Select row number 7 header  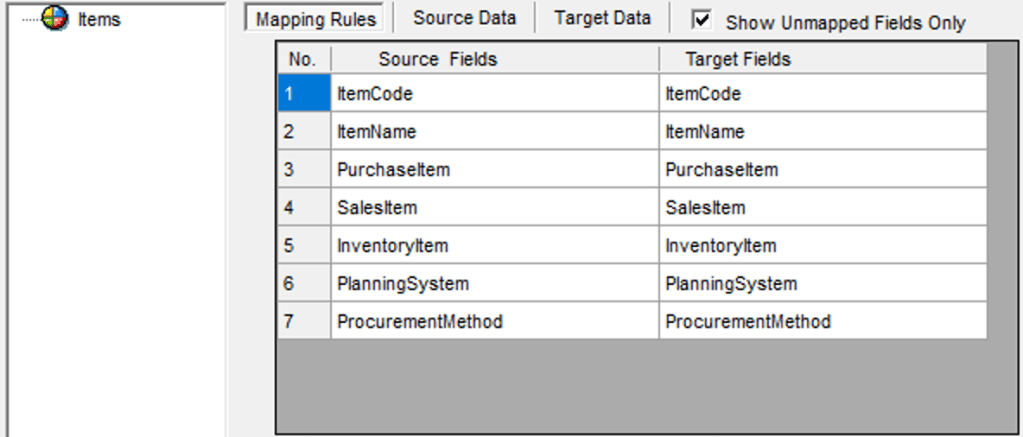[303, 322]
